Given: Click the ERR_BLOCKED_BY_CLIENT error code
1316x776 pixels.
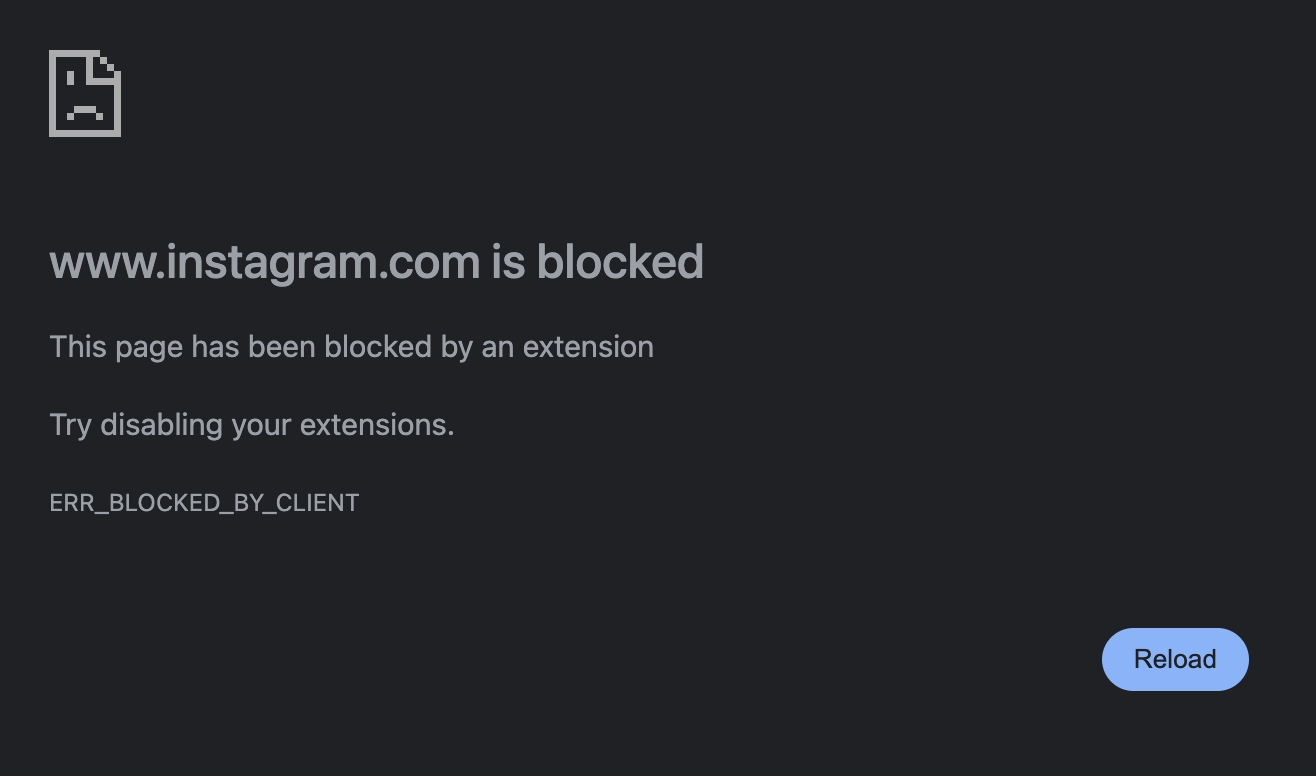Looking at the screenshot, I should pyautogui.click(x=204, y=503).
